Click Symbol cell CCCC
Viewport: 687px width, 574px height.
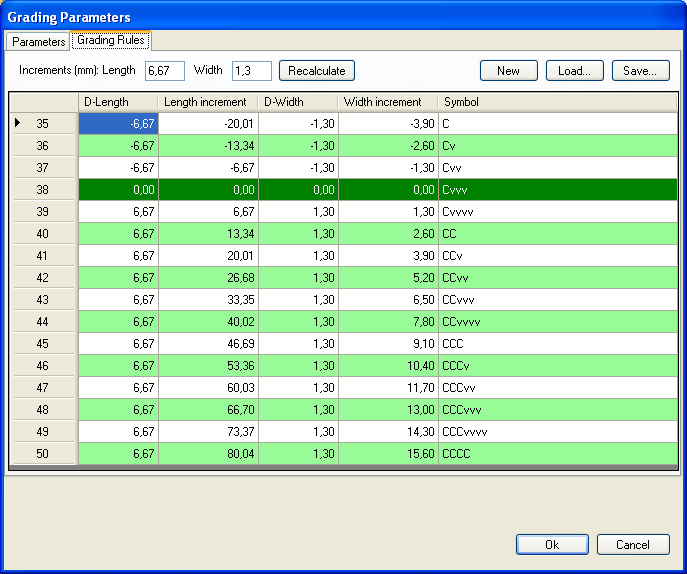tap(558, 454)
